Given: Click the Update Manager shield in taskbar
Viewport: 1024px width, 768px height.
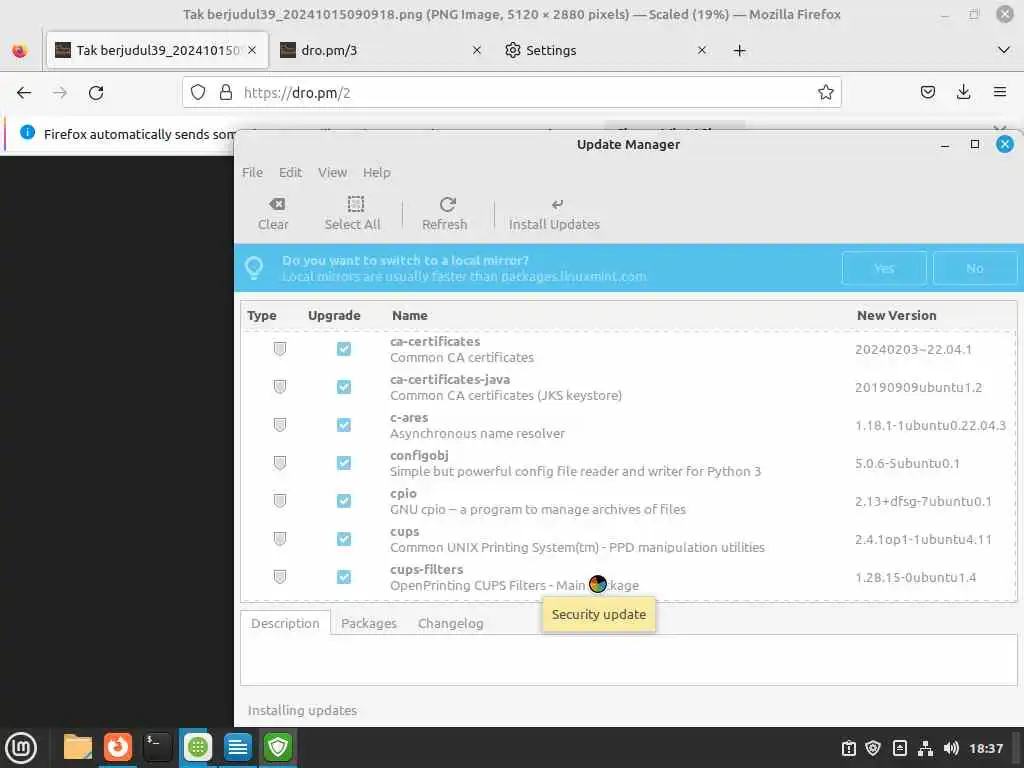Looking at the screenshot, I should pyautogui.click(x=278, y=748).
